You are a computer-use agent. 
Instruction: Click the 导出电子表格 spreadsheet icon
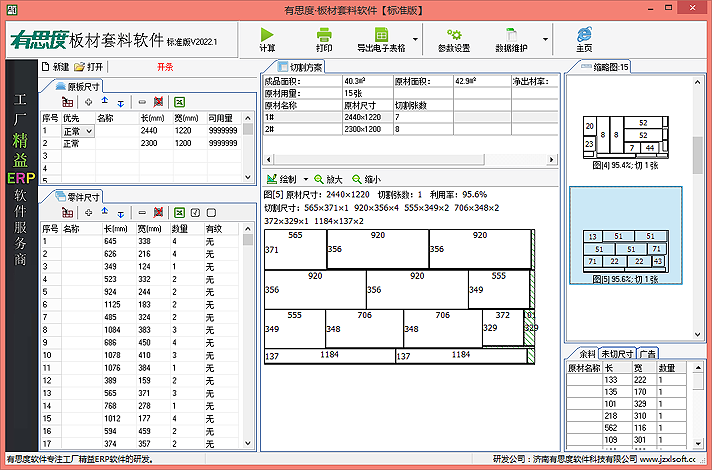tap(381, 35)
